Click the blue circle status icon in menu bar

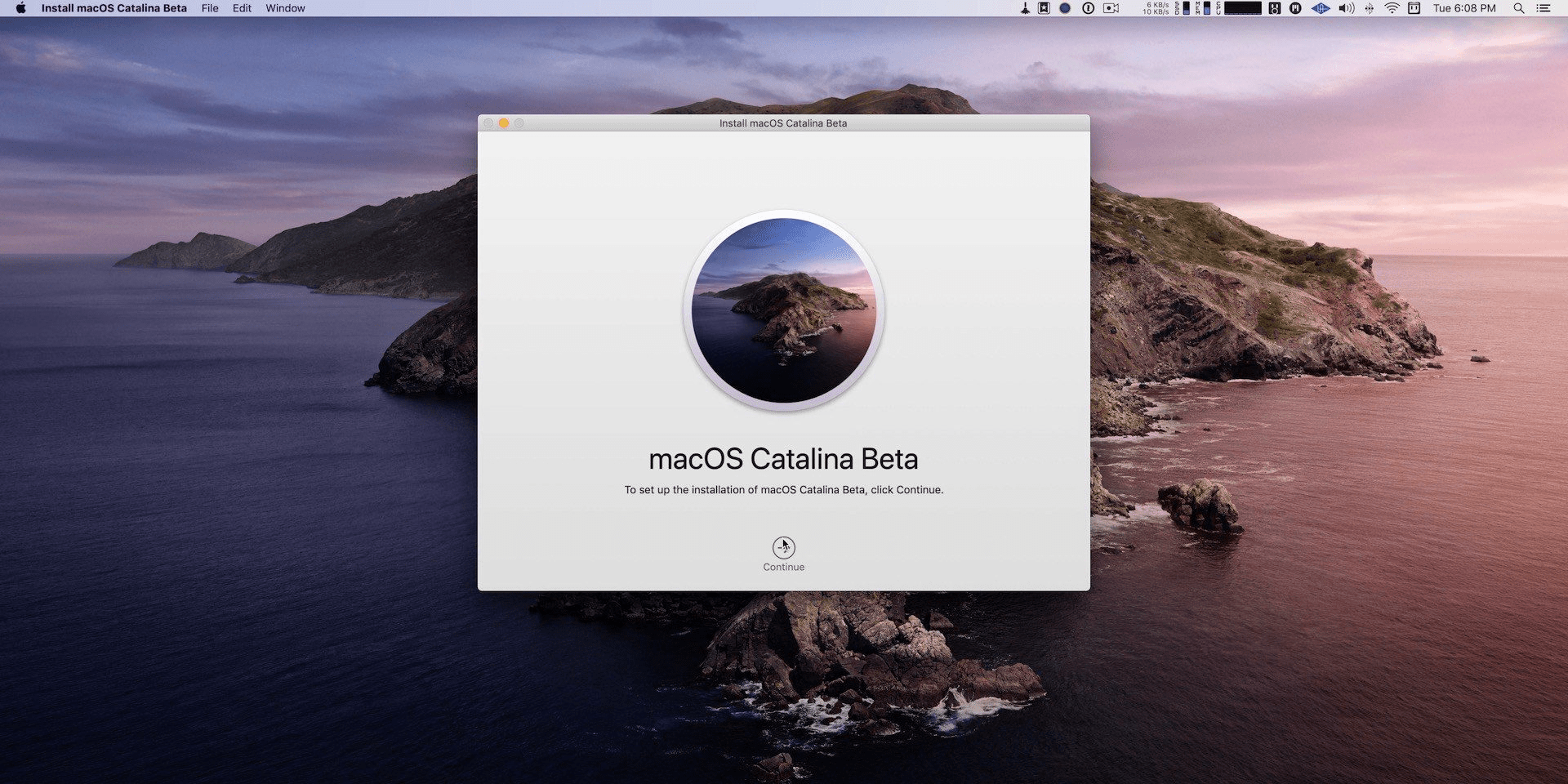[1065, 8]
